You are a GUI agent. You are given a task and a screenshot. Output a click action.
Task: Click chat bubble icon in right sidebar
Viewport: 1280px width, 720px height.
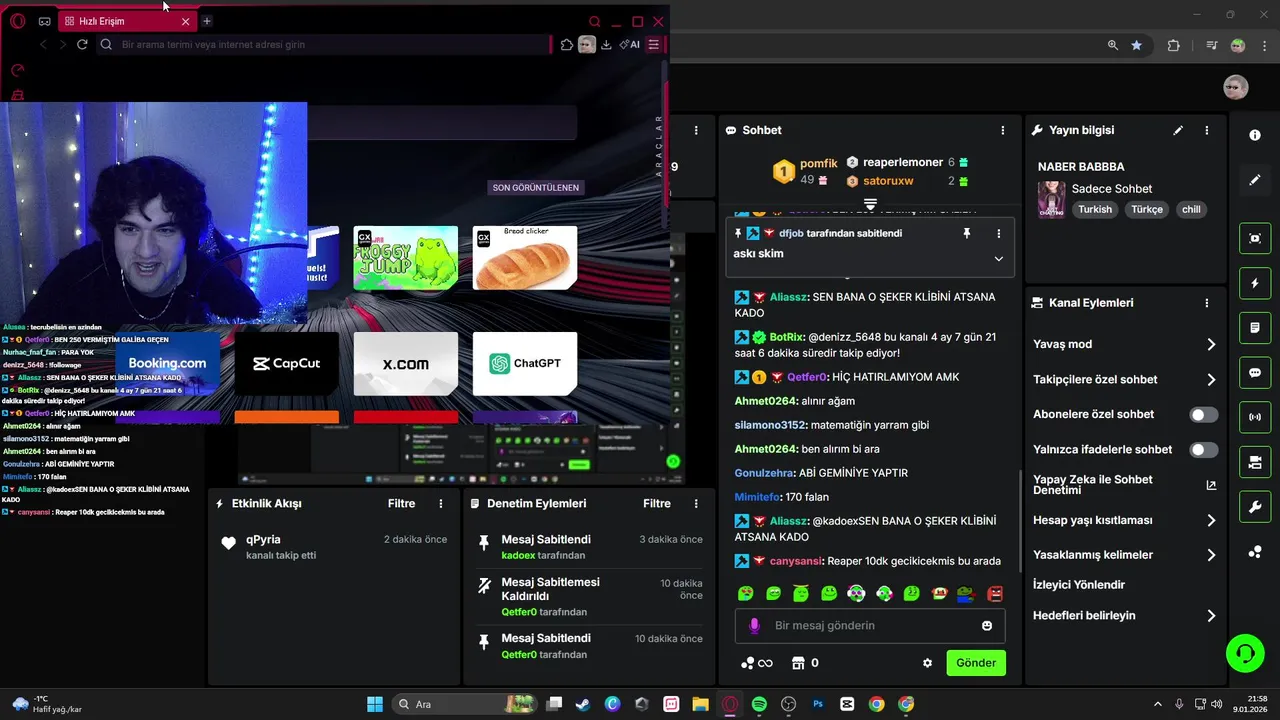pos(1255,372)
